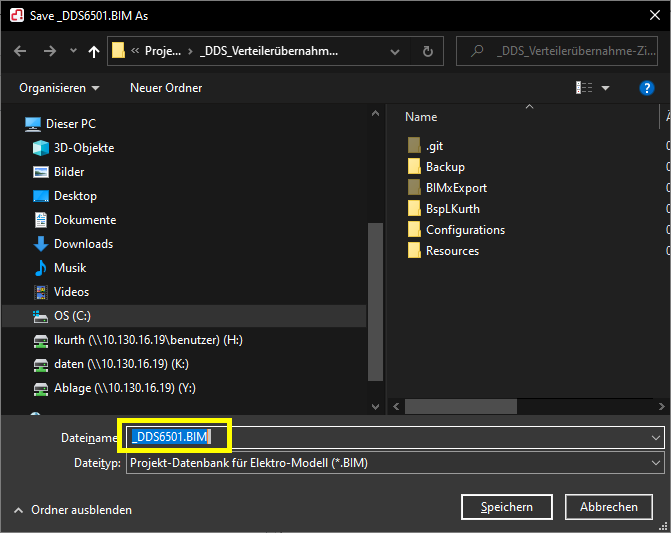Click the BspLKurth folder icon
671x533 pixels.
pyautogui.click(x=414, y=208)
